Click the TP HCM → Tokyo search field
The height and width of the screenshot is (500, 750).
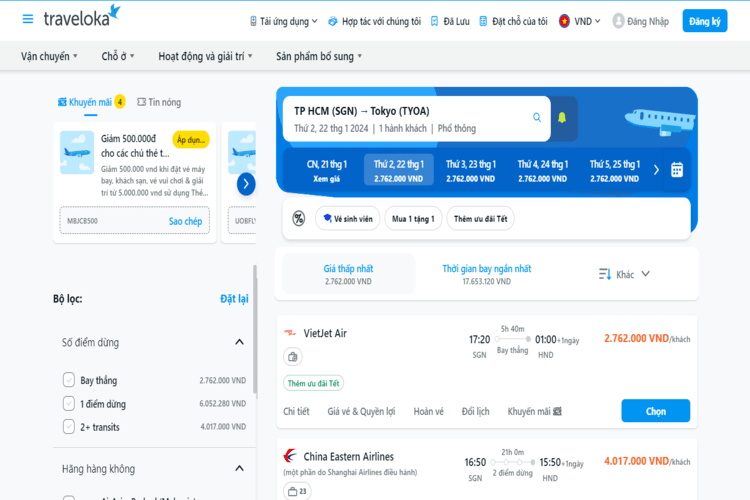coord(417,119)
